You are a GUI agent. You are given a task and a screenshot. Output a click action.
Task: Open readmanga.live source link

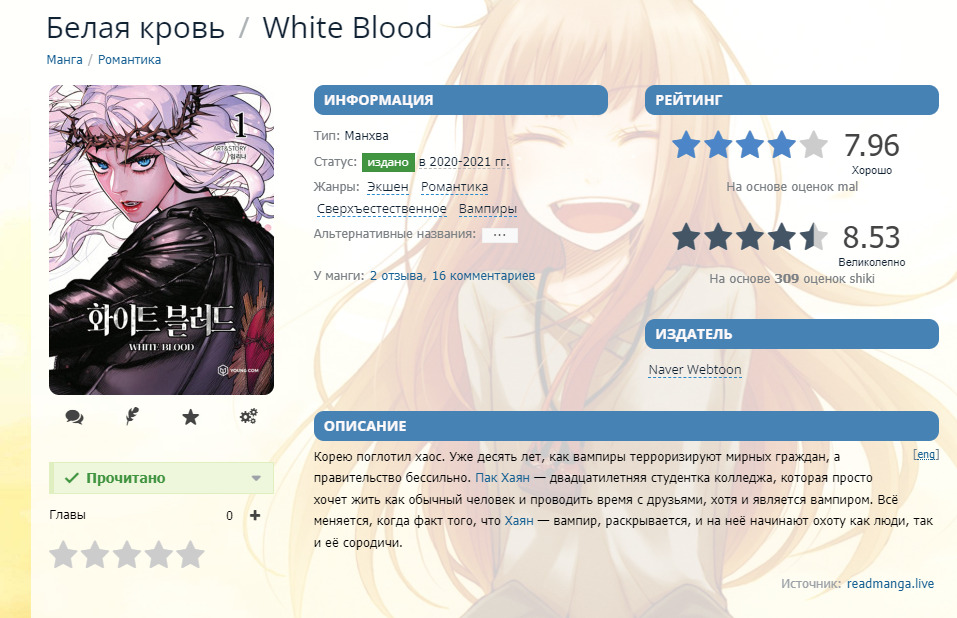point(890,584)
